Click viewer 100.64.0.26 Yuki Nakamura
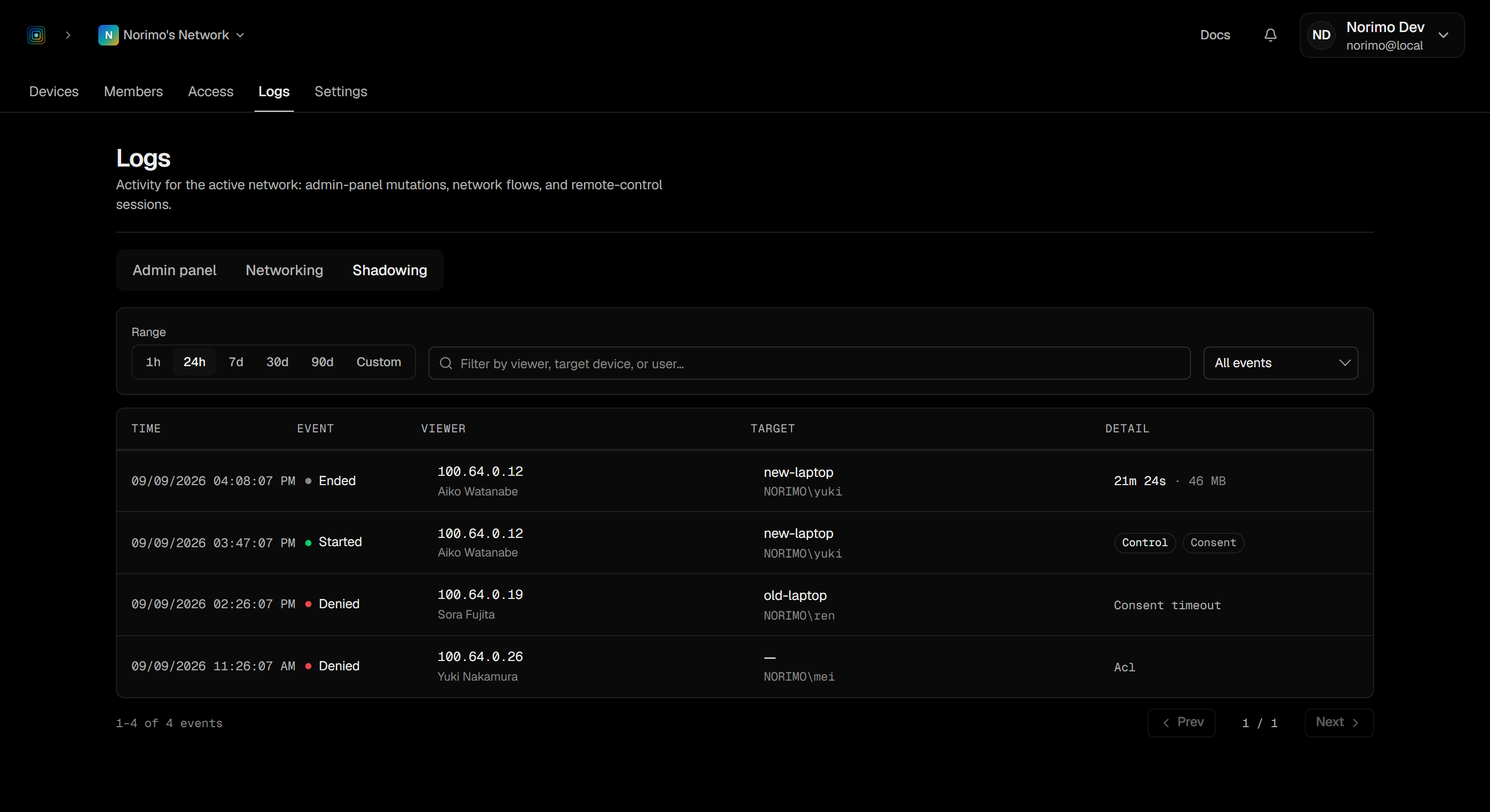The height and width of the screenshot is (812, 1490). point(480,666)
